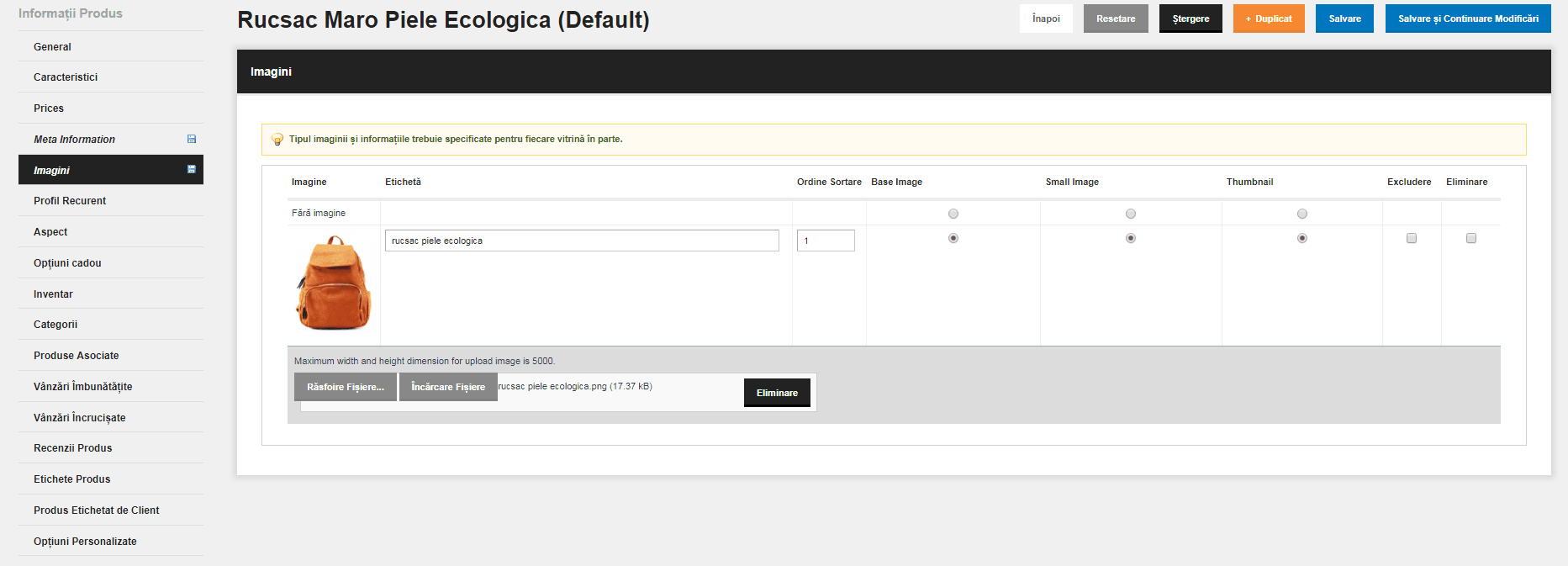Open Recenzii Produs tab
This screenshot has width=1568, height=566.
111,448
